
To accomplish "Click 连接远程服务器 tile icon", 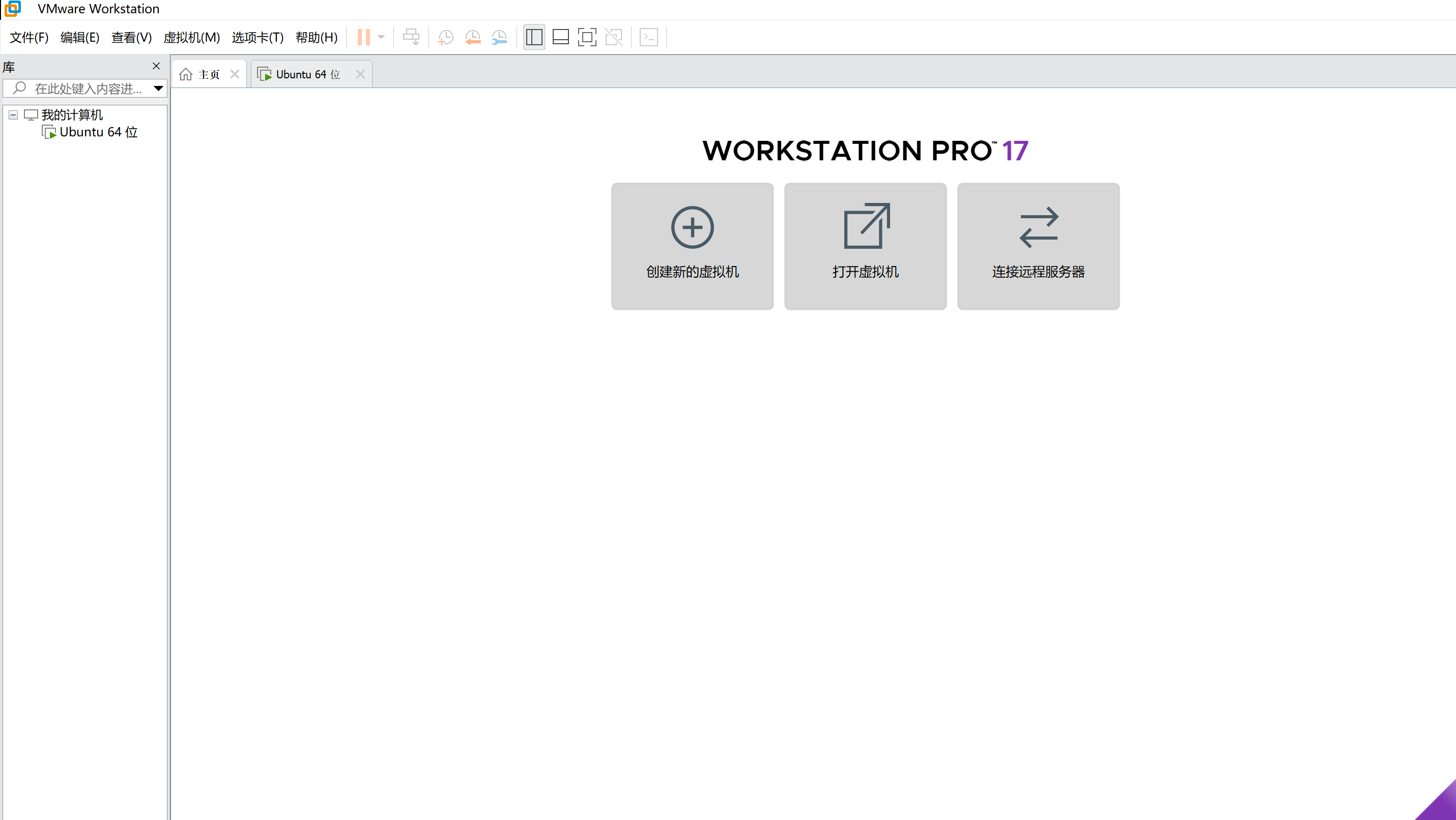I will tap(1038, 227).
